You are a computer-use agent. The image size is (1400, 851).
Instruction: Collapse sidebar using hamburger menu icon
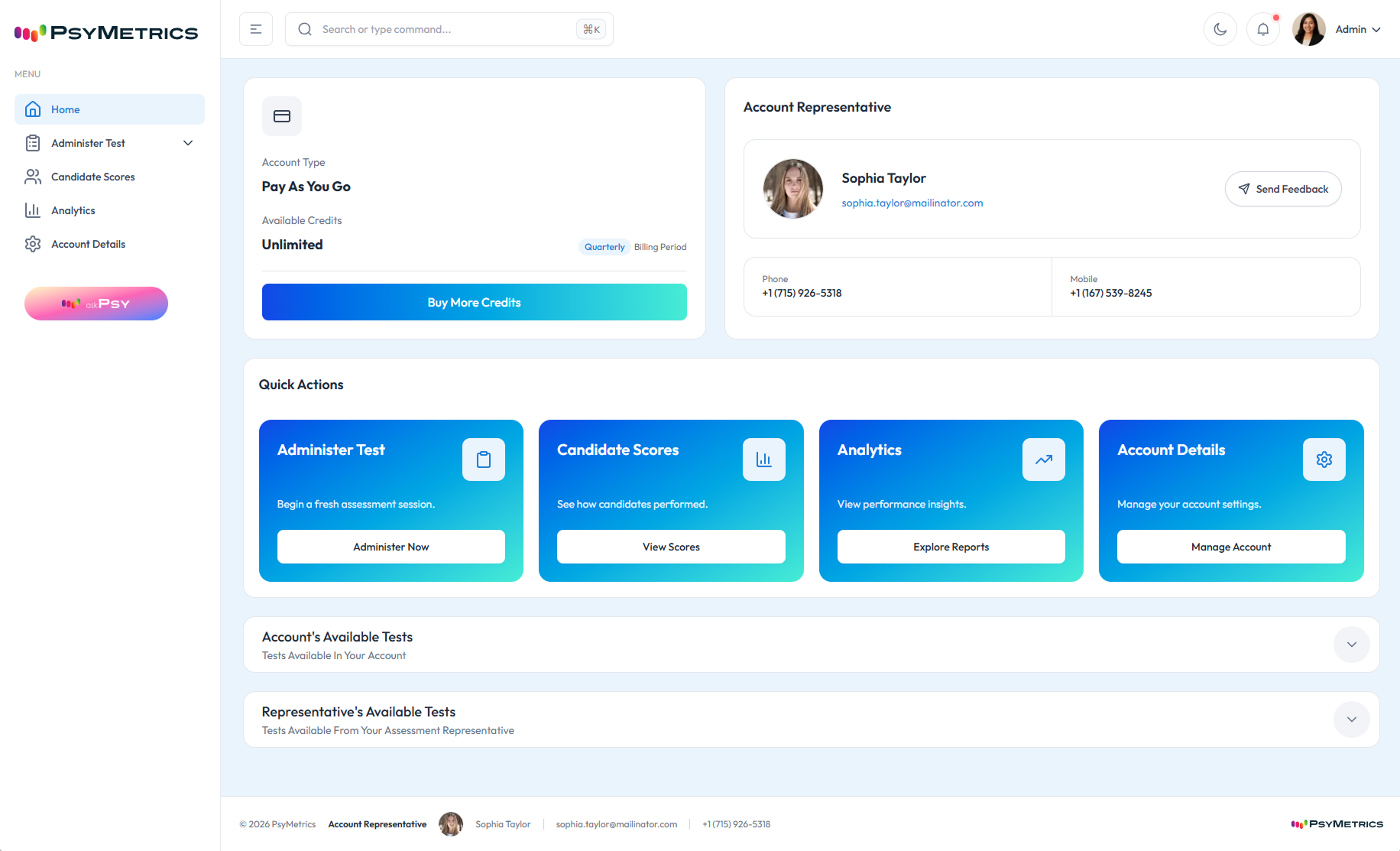coord(256,29)
